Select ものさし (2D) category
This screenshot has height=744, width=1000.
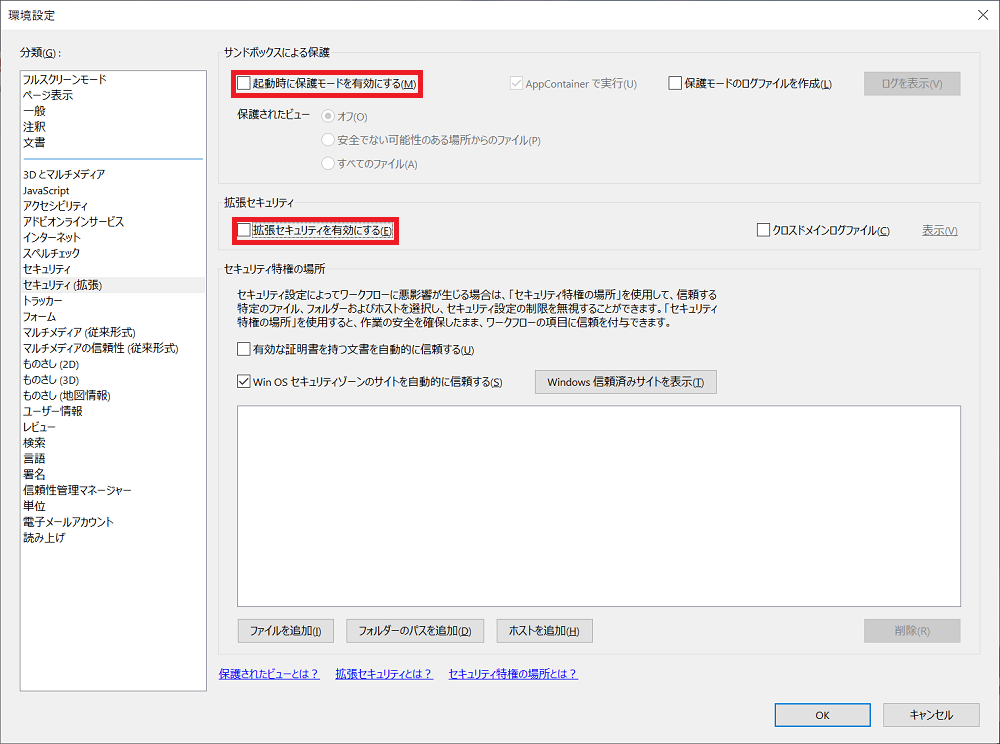coord(51,364)
